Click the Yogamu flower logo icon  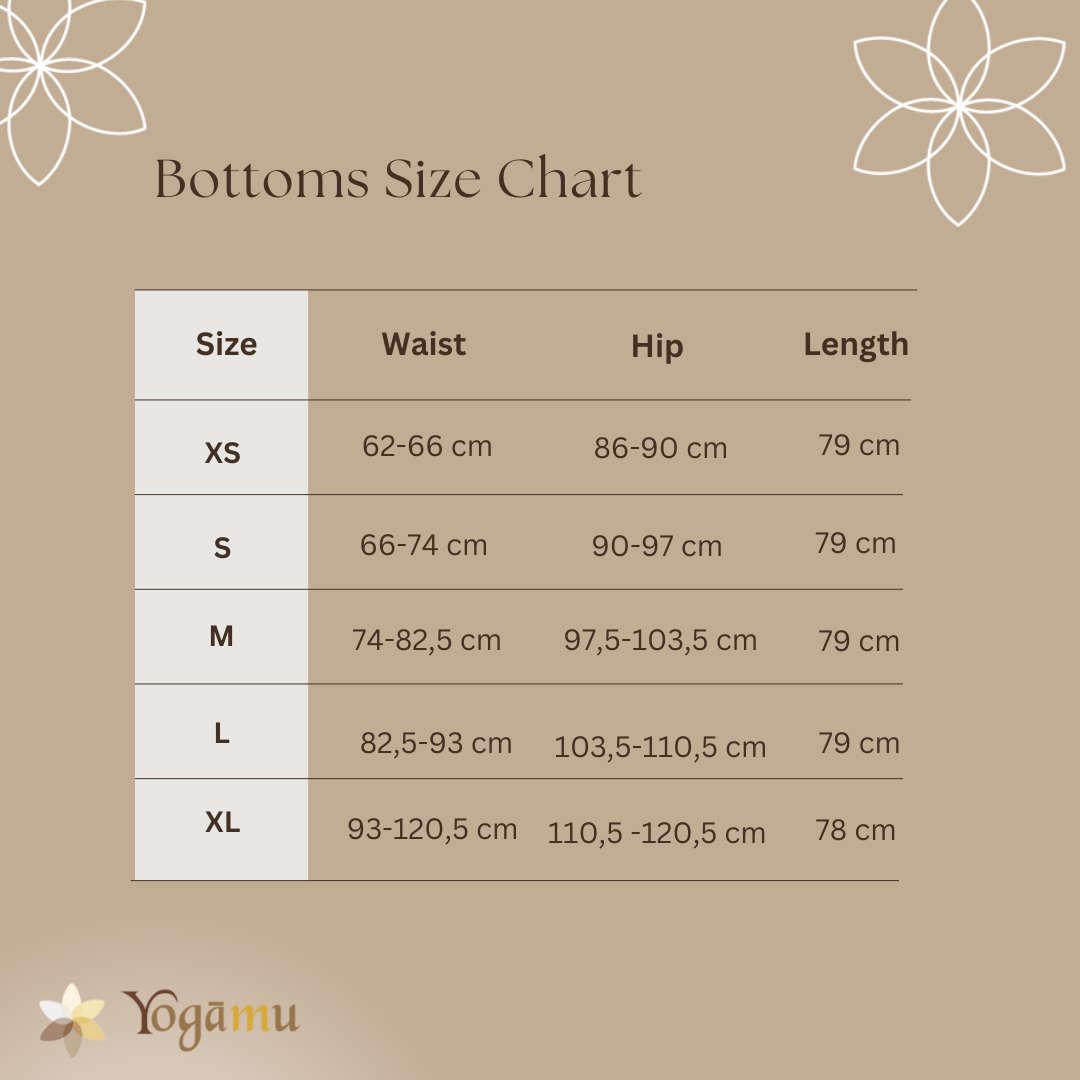[72, 1018]
